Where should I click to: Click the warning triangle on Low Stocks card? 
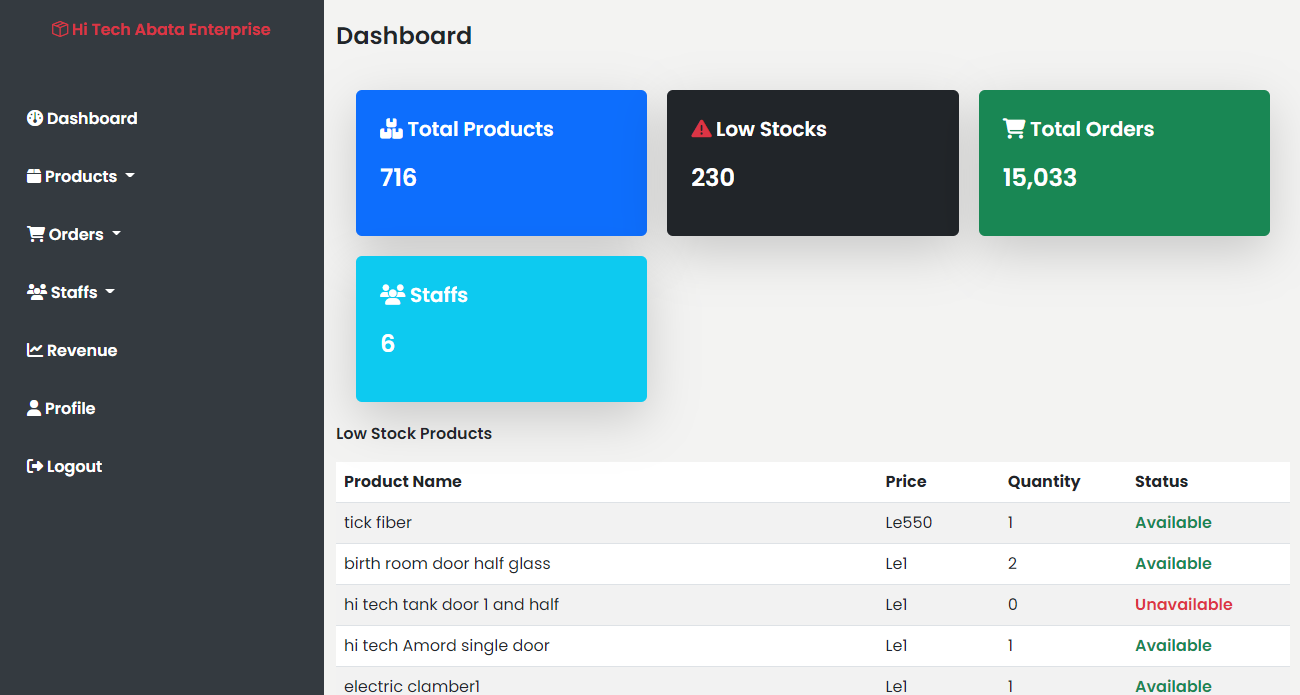[x=701, y=129]
